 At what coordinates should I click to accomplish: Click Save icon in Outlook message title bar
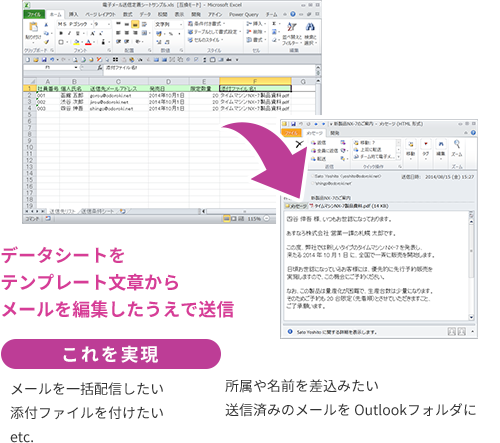point(293,124)
